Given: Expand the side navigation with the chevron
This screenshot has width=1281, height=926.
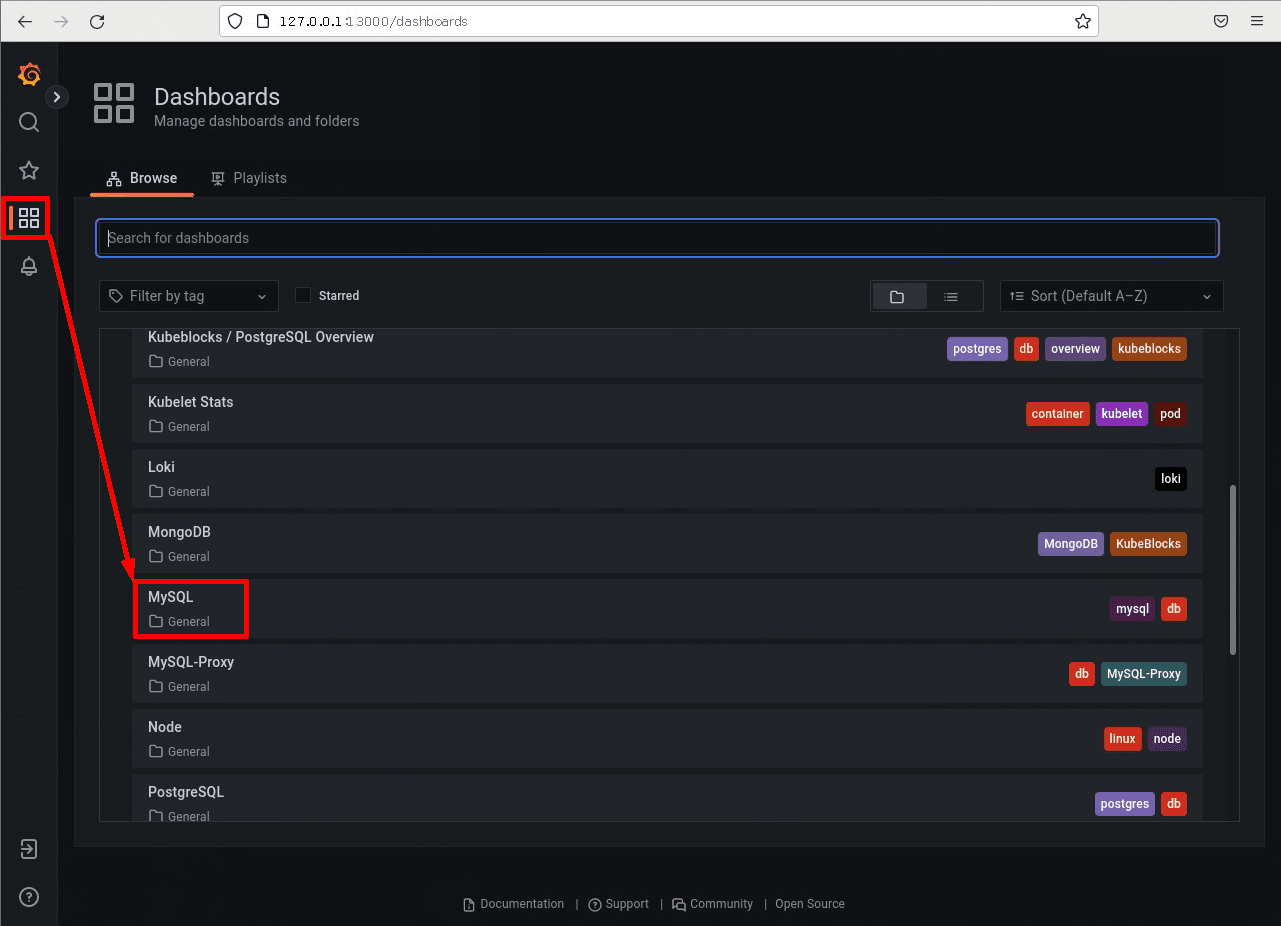Looking at the screenshot, I should [x=57, y=97].
